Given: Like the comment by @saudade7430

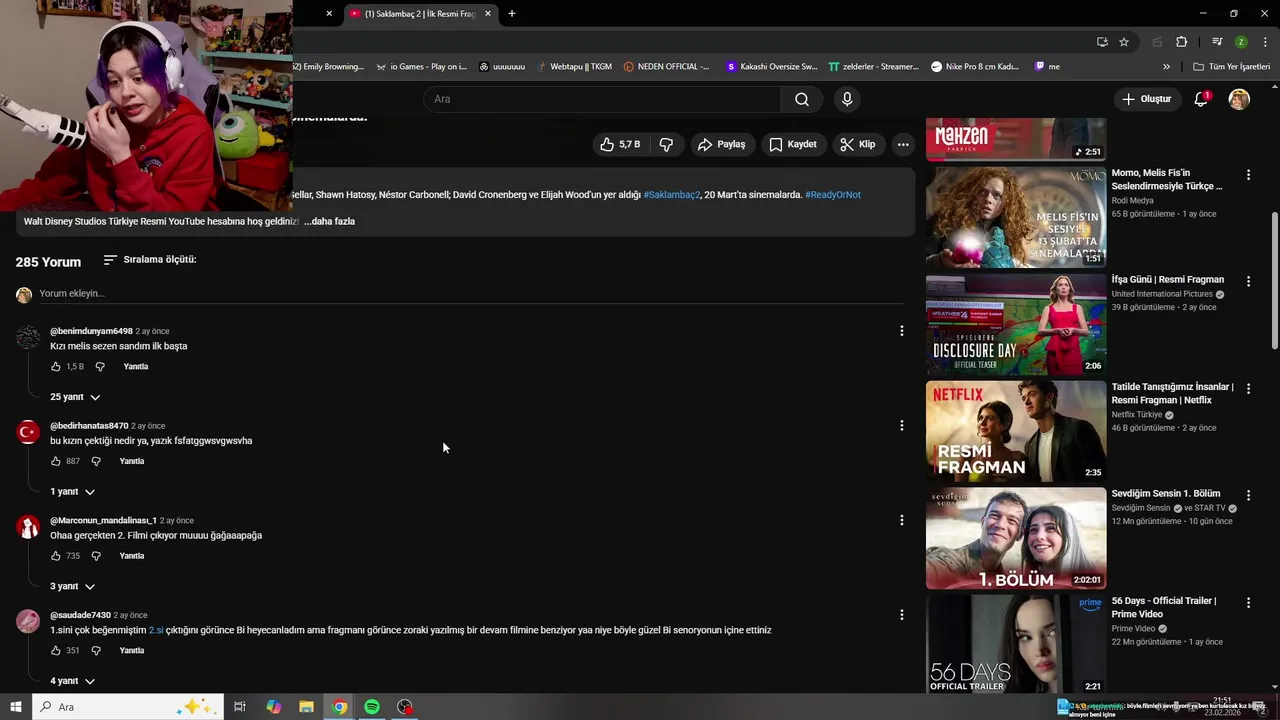Looking at the screenshot, I should [56, 651].
